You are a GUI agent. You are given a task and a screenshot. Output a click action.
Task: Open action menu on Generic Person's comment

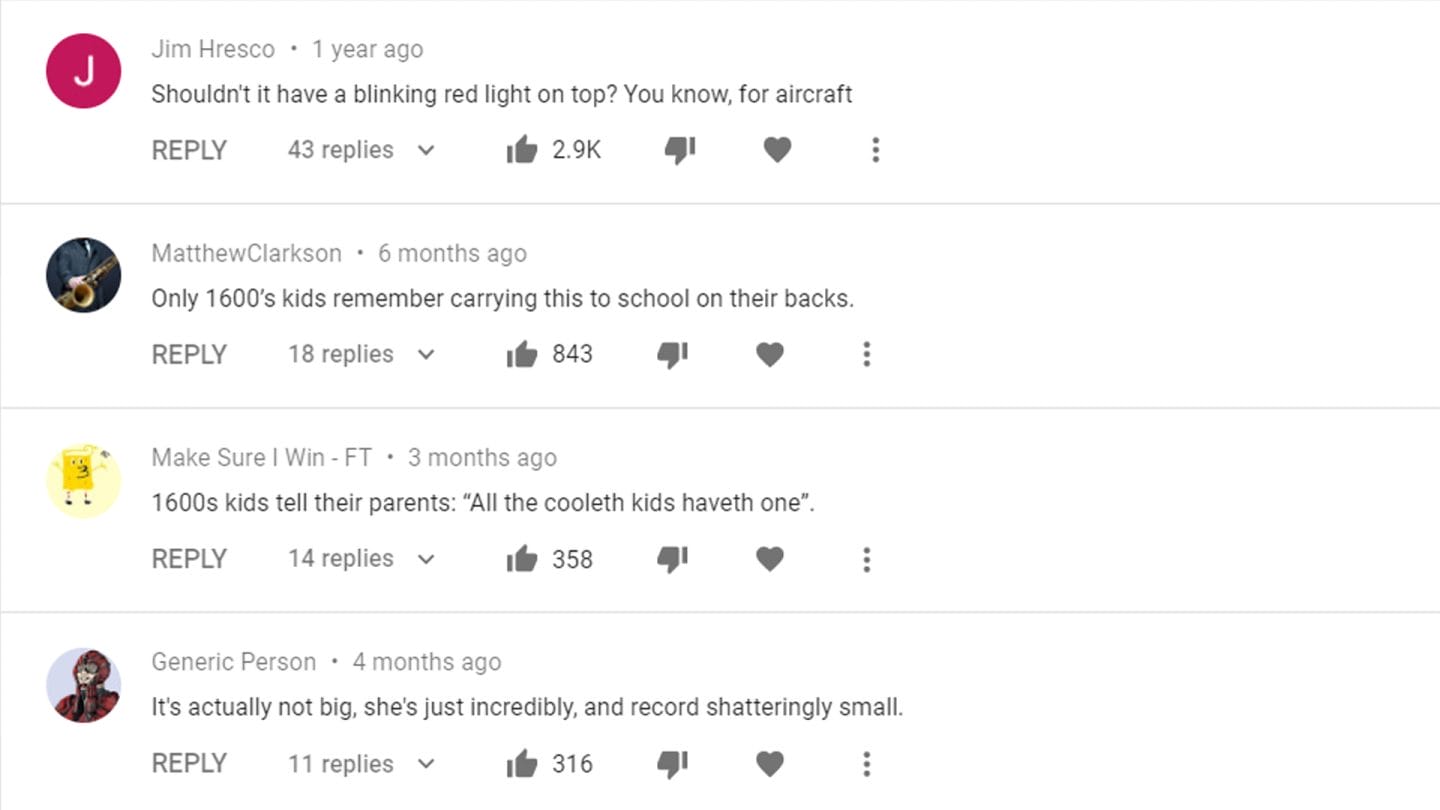[867, 764]
